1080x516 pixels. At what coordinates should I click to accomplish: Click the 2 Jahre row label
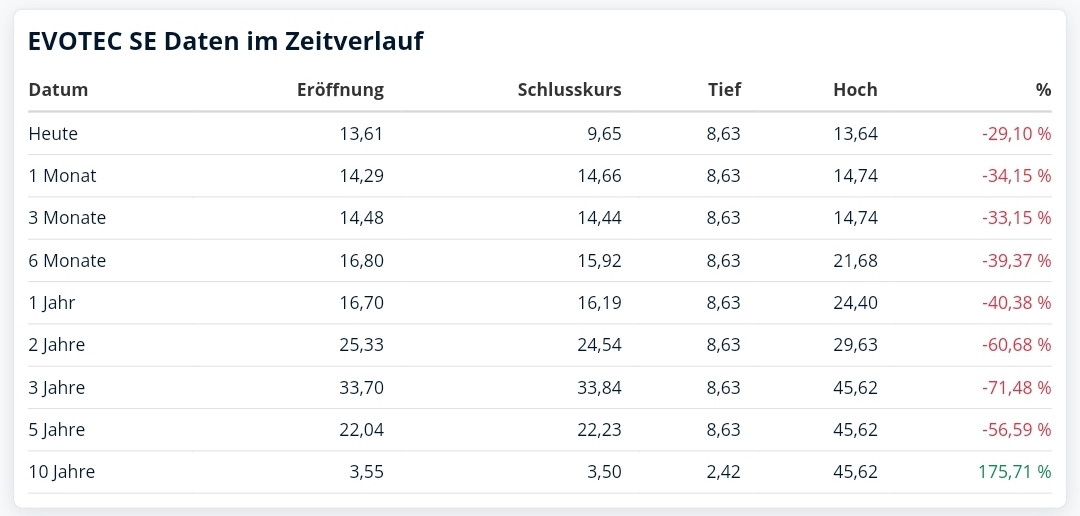pyautogui.click(x=57, y=345)
